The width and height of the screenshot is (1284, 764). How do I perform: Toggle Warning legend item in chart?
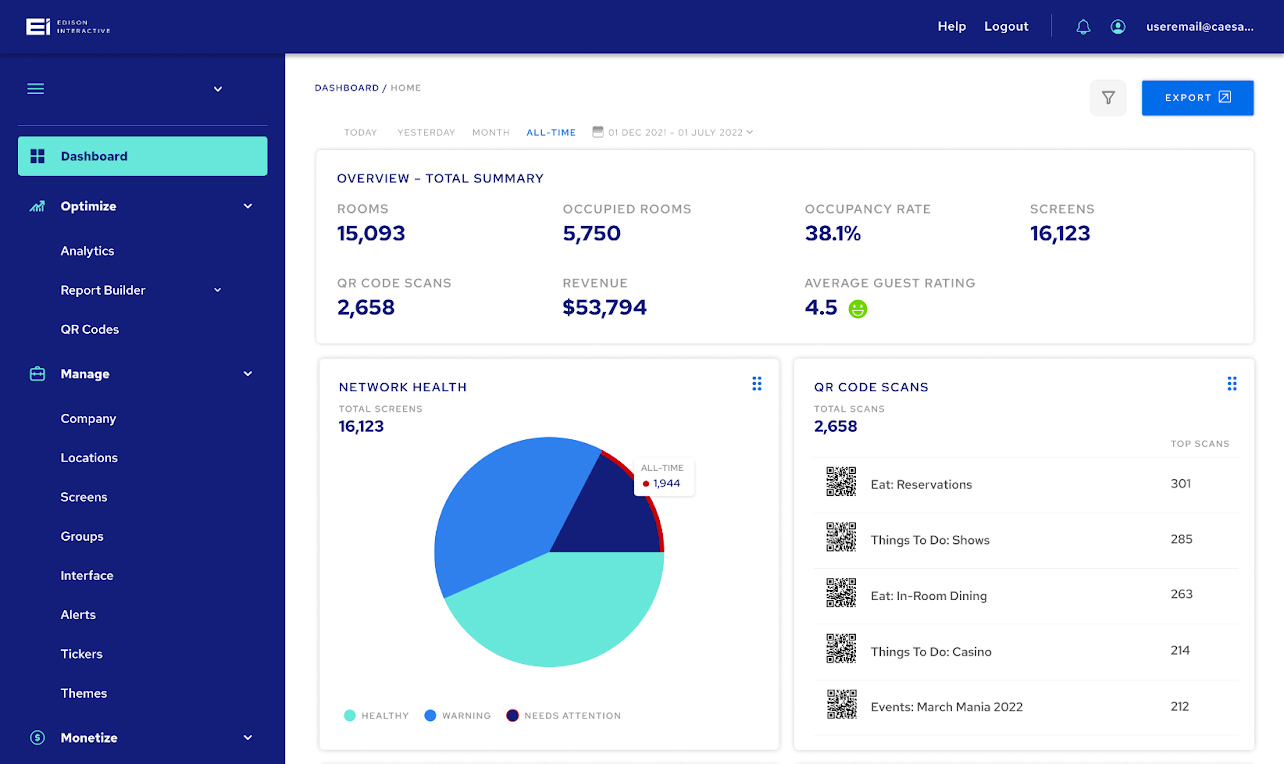(457, 716)
